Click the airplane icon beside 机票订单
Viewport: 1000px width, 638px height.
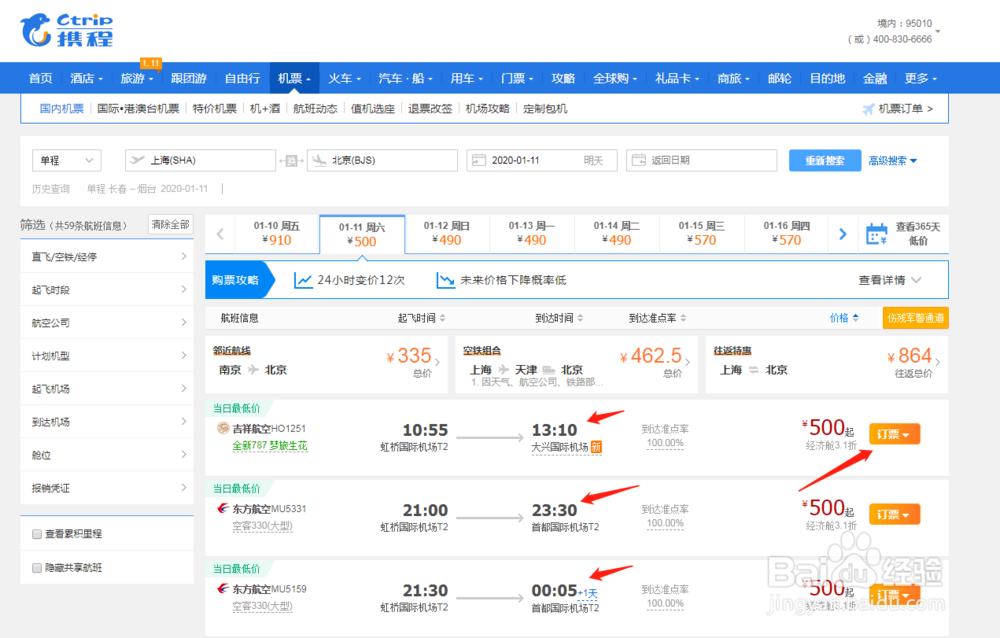[x=868, y=109]
